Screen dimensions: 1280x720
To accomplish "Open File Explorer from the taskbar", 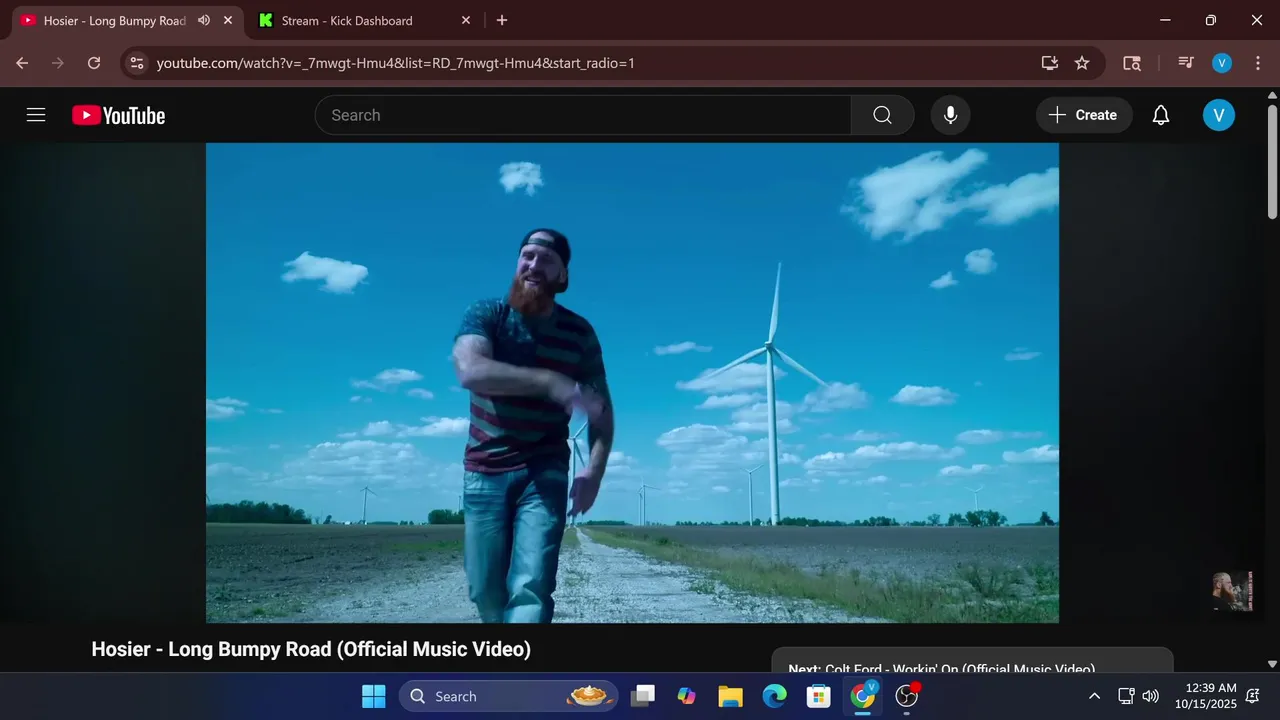I will pyautogui.click(x=731, y=696).
